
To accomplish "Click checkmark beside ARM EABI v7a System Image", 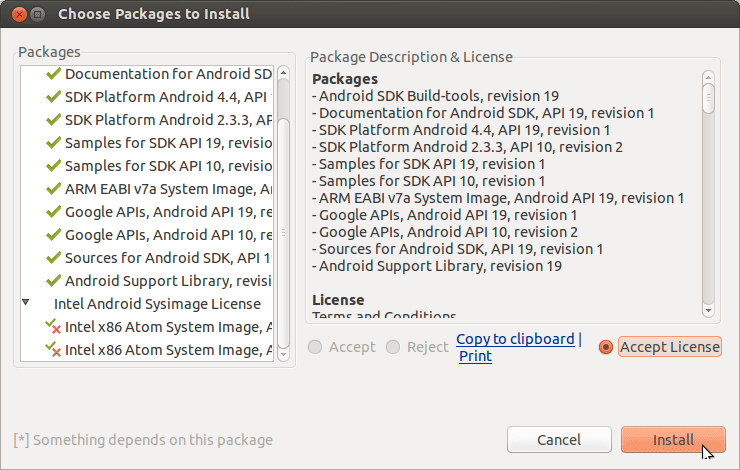I will 53,189.
